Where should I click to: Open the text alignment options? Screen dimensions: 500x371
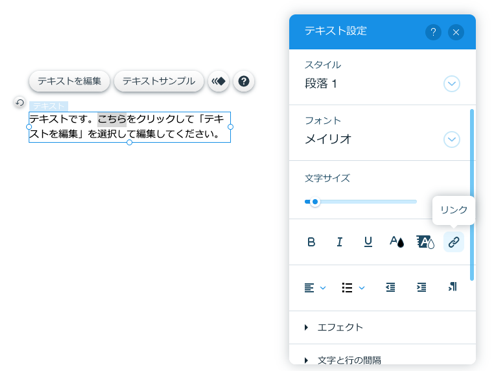coord(315,287)
